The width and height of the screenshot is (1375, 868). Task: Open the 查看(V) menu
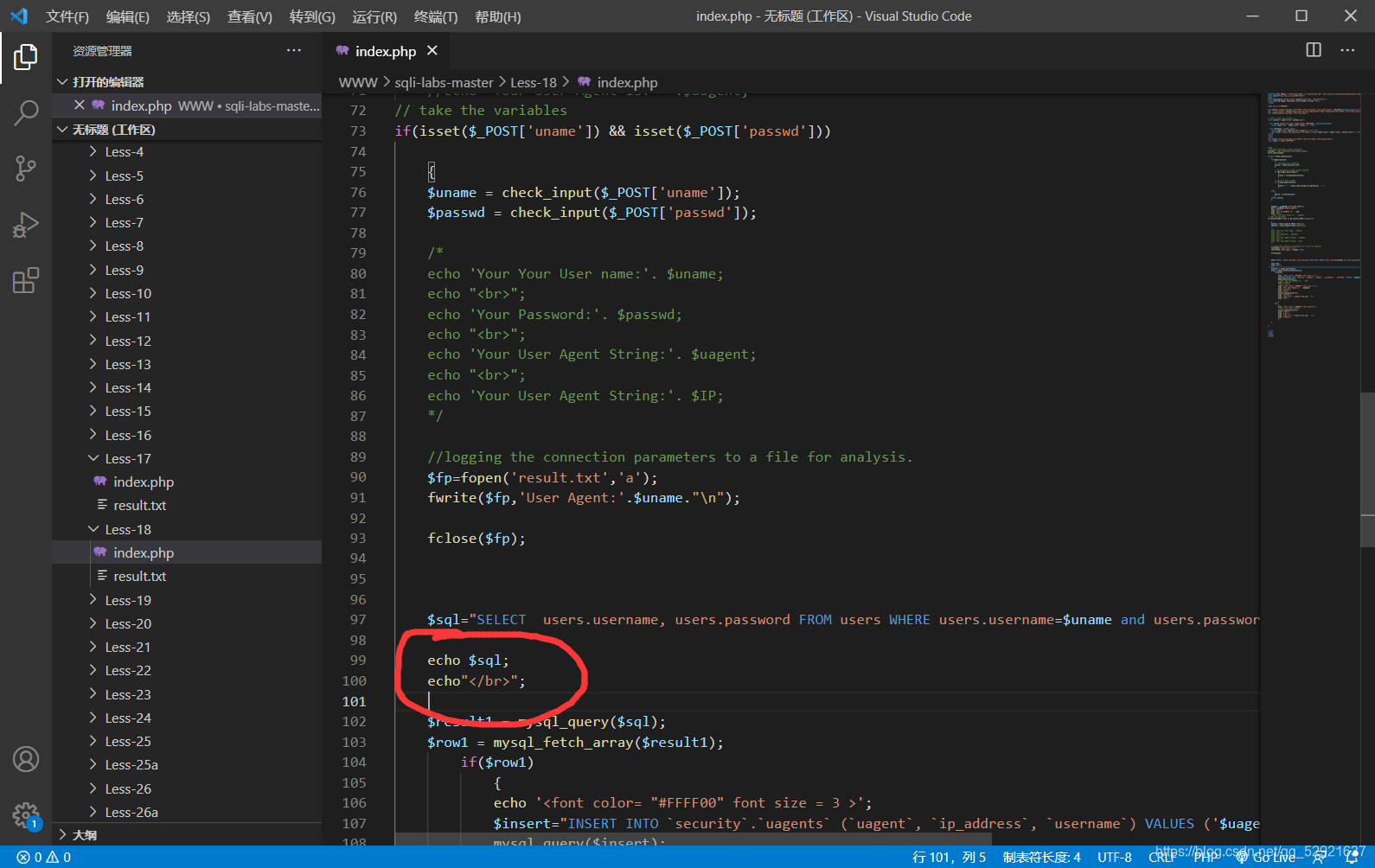click(250, 16)
